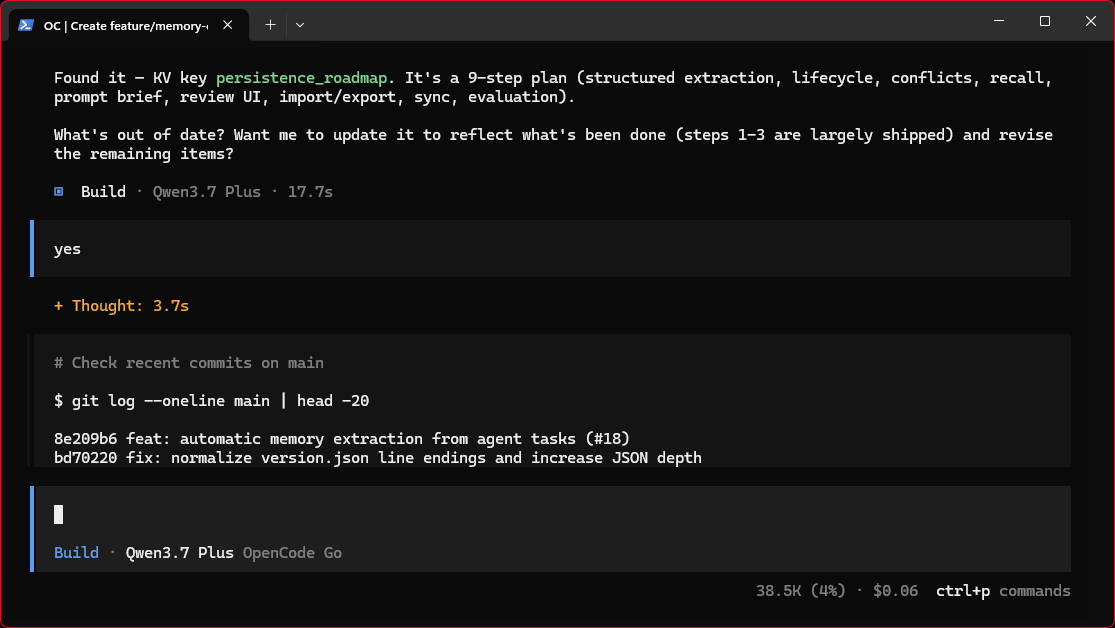This screenshot has height=628, width=1115.
Task: Click the blue square Build agent icon
Action: point(59,191)
